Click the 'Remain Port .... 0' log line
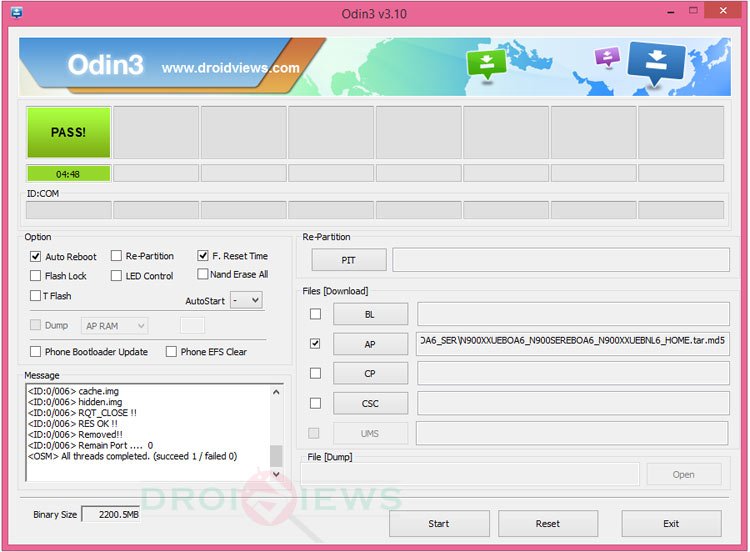Image resolution: width=750 pixels, height=552 pixels. point(90,445)
